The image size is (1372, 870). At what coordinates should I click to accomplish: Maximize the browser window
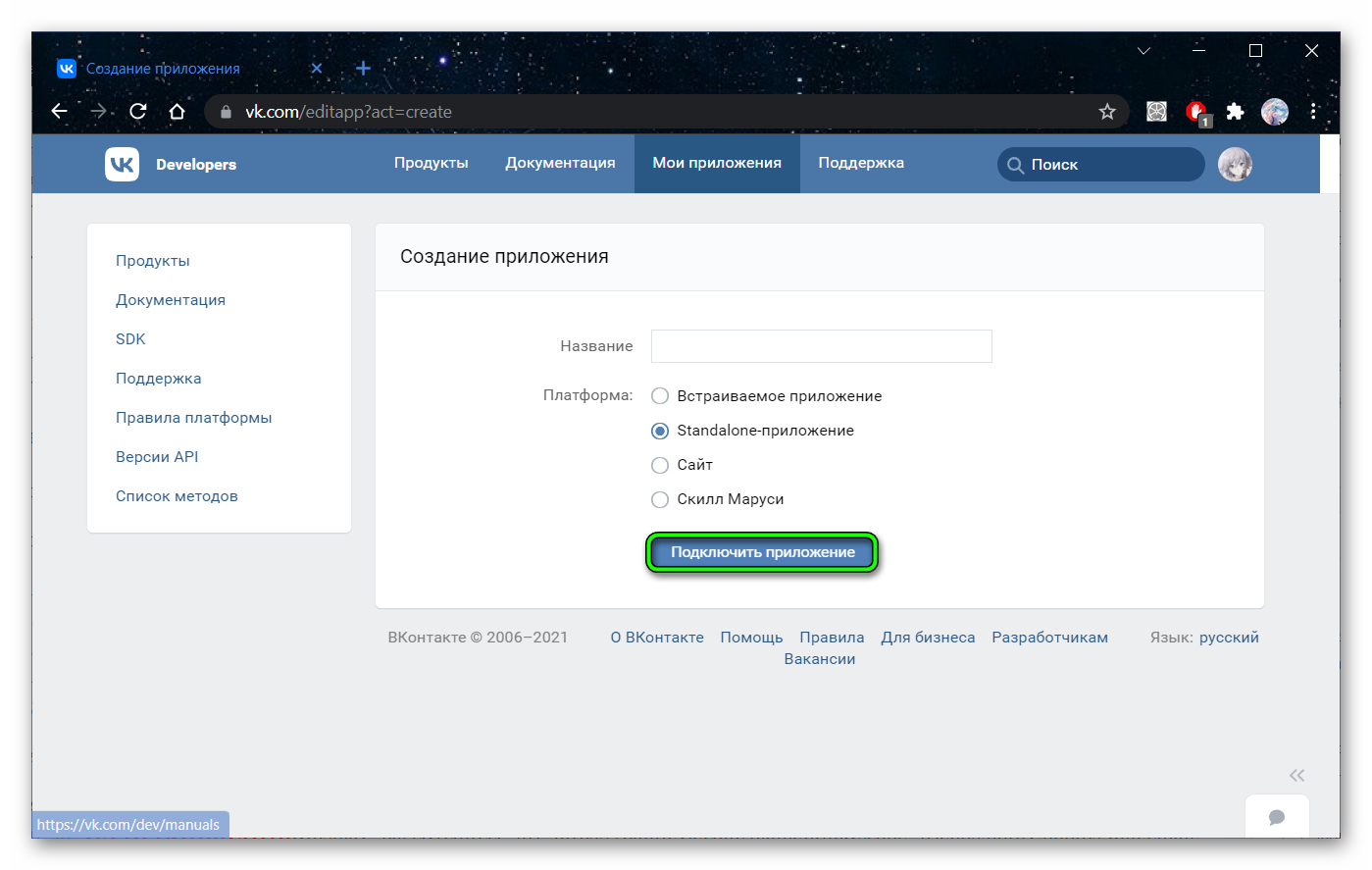click(1255, 50)
